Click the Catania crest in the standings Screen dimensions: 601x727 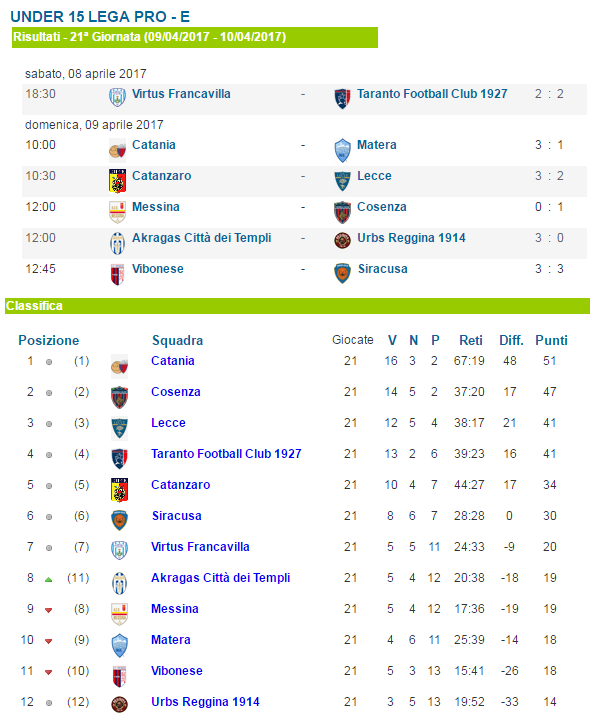click(119, 366)
